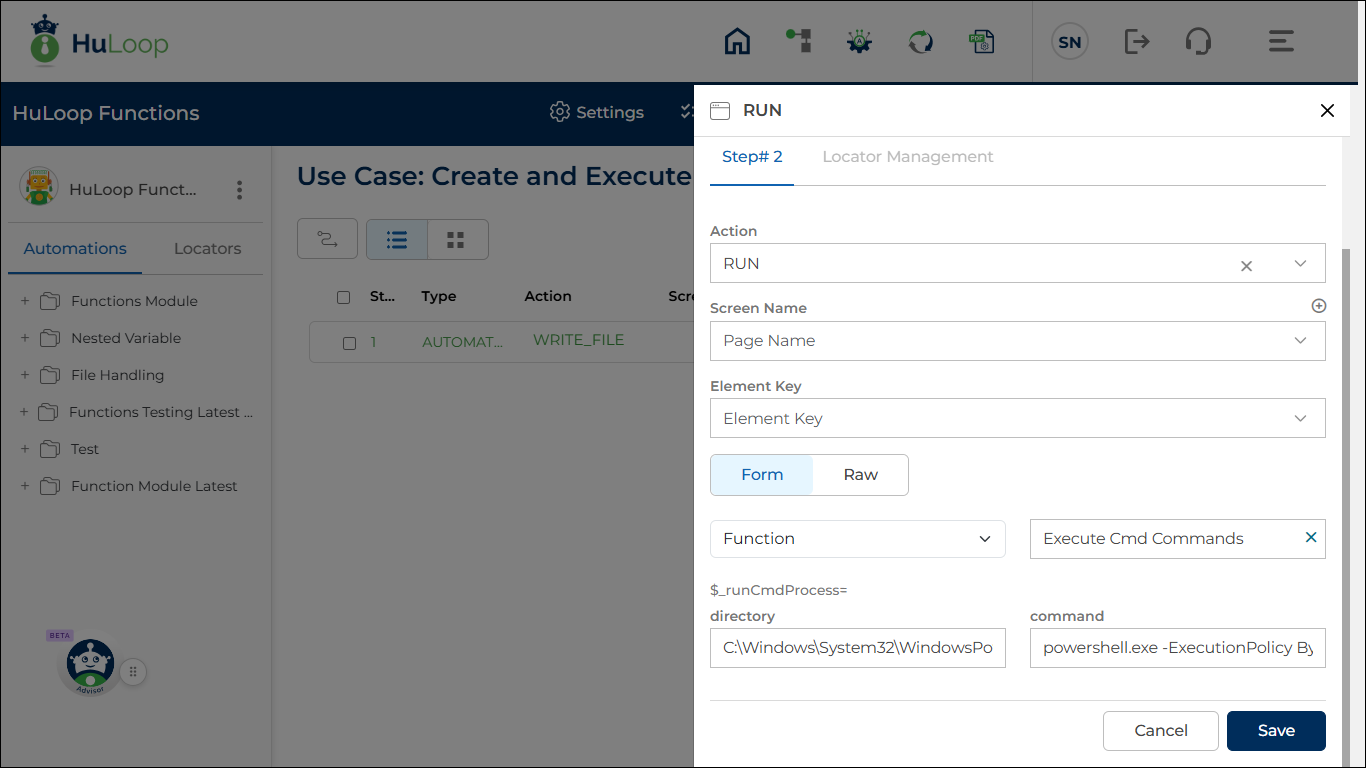Open the headset support icon
The height and width of the screenshot is (768, 1366).
click(1198, 42)
